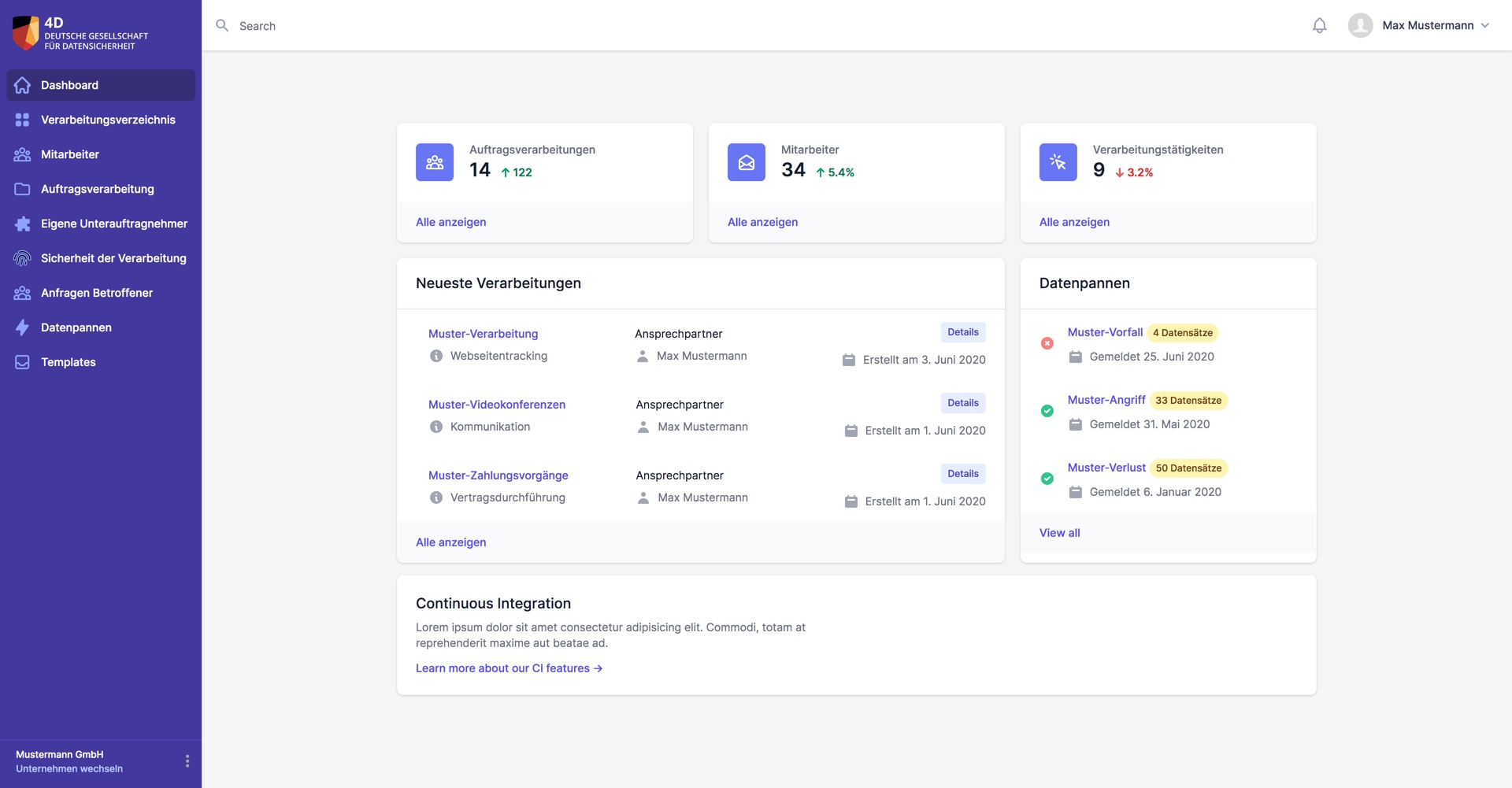Open the three-dot menu beside Mustermann GmbH
The width and height of the screenshot is (1512, 788).
[x=187, y=761]
